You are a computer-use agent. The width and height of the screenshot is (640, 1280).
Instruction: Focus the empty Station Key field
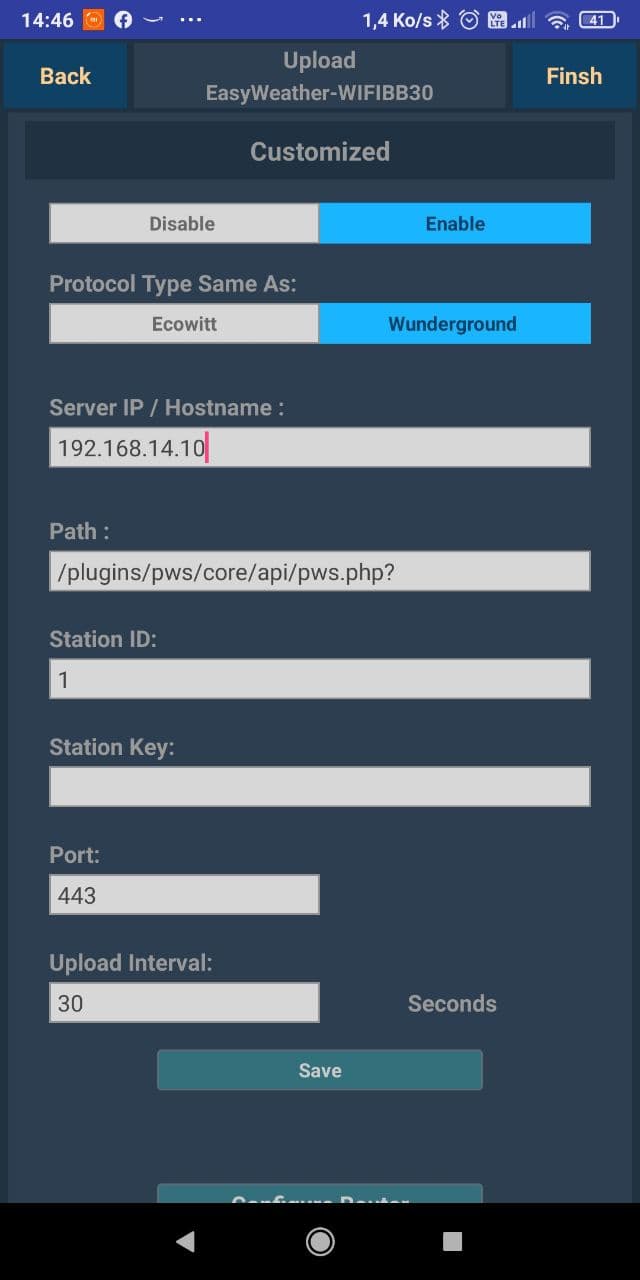pyautogui.click(x=320, y=787)
